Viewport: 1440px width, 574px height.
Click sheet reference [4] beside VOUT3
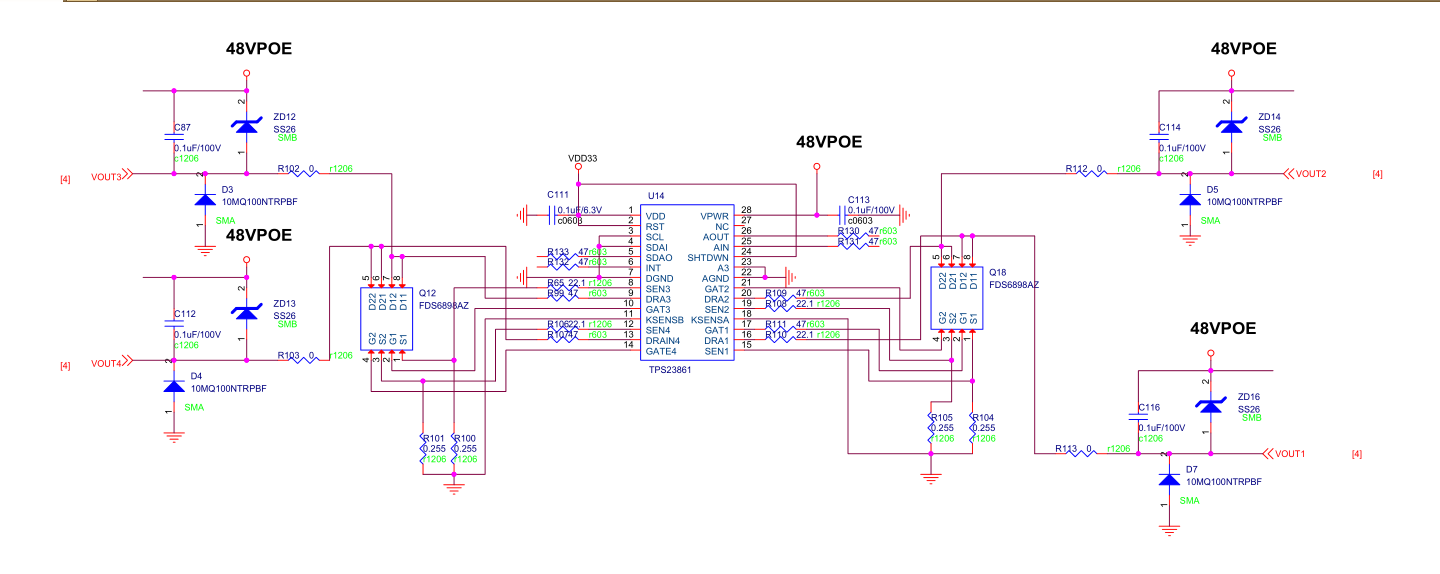coord(65,179)
